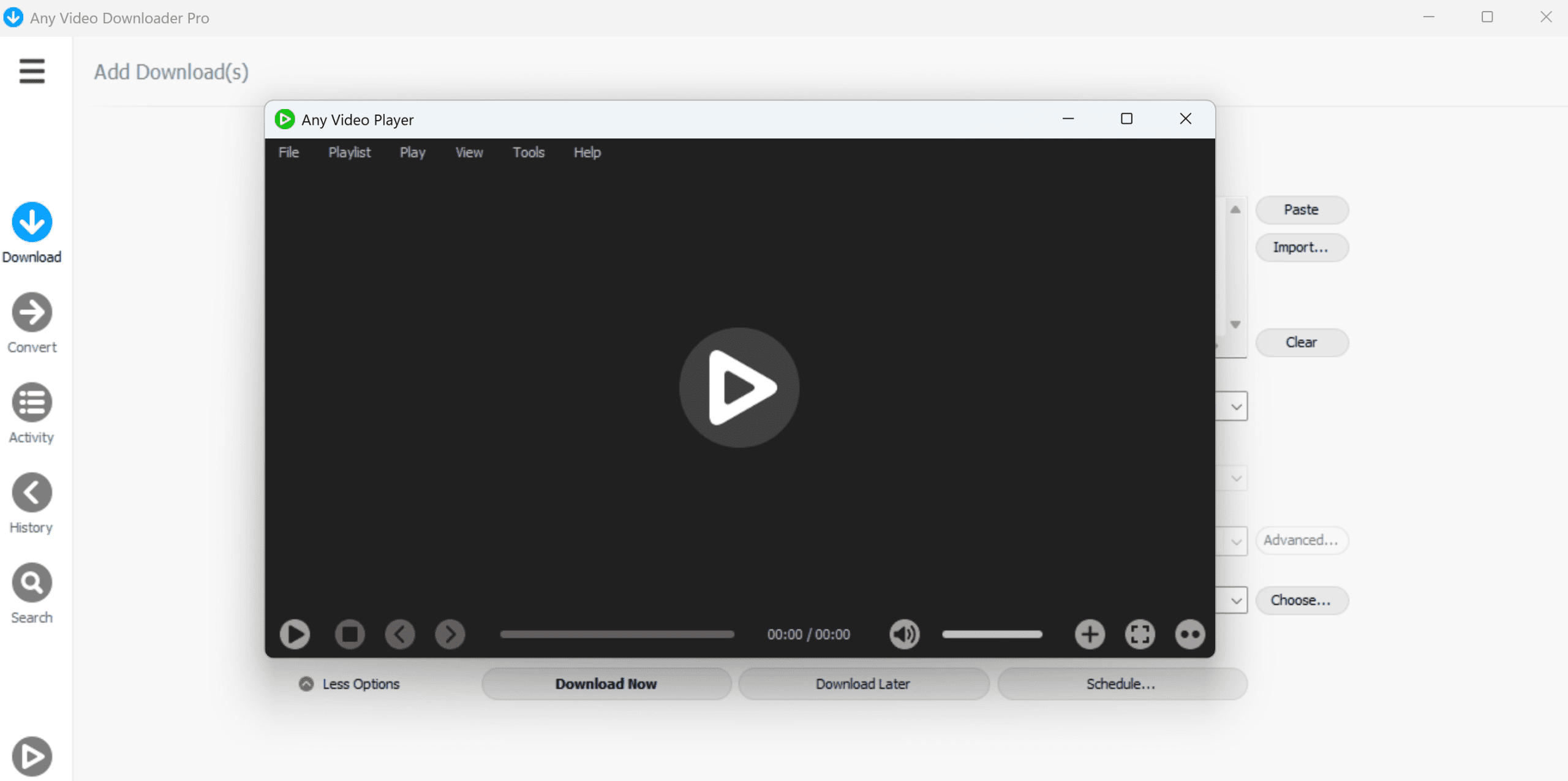This screenshot has width=1568, height=781.
Task: Open the Playlist menu in the player
Action: [349, 153]
